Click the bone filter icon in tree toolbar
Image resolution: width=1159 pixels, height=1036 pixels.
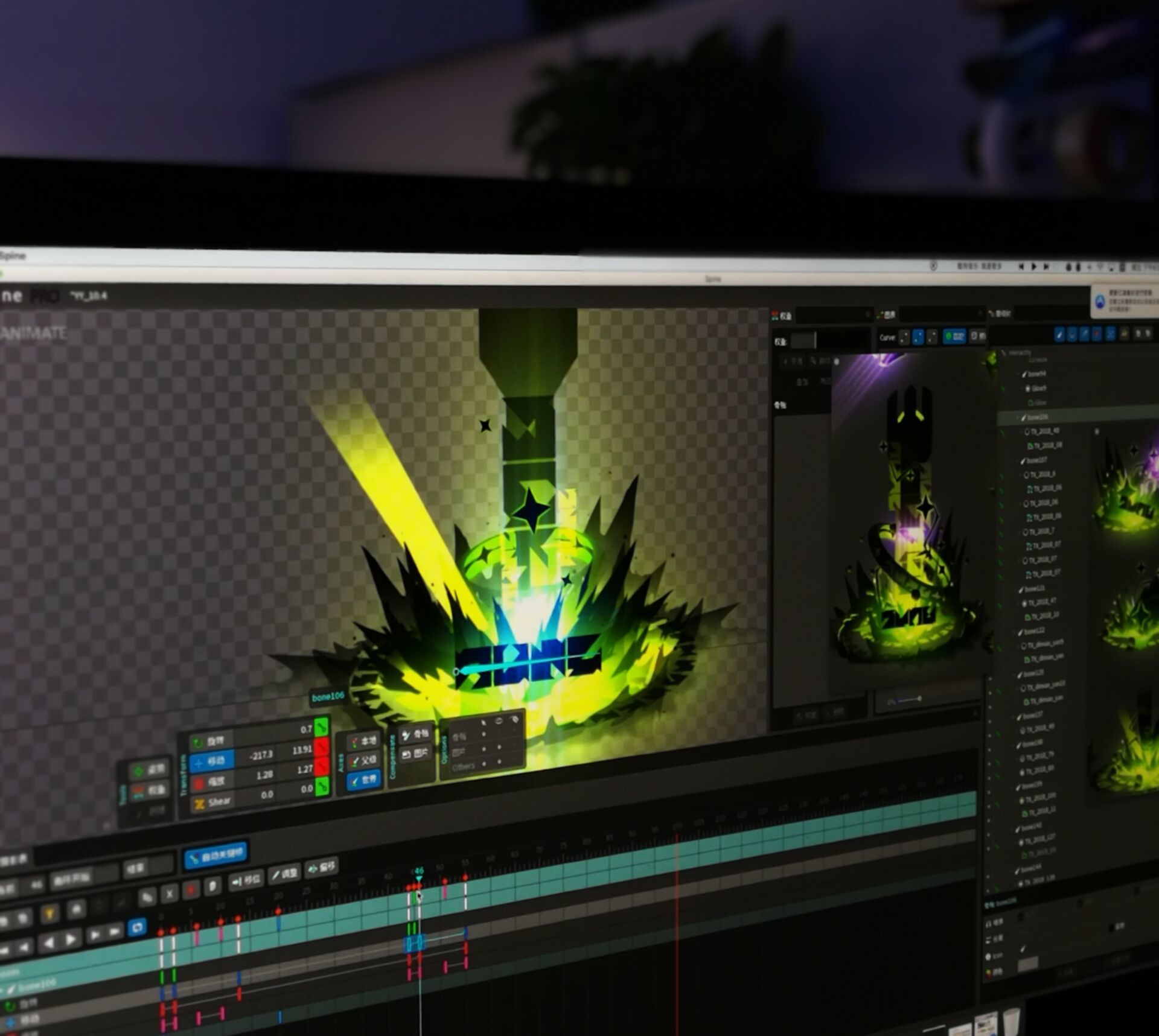[x=1059, y=334]
